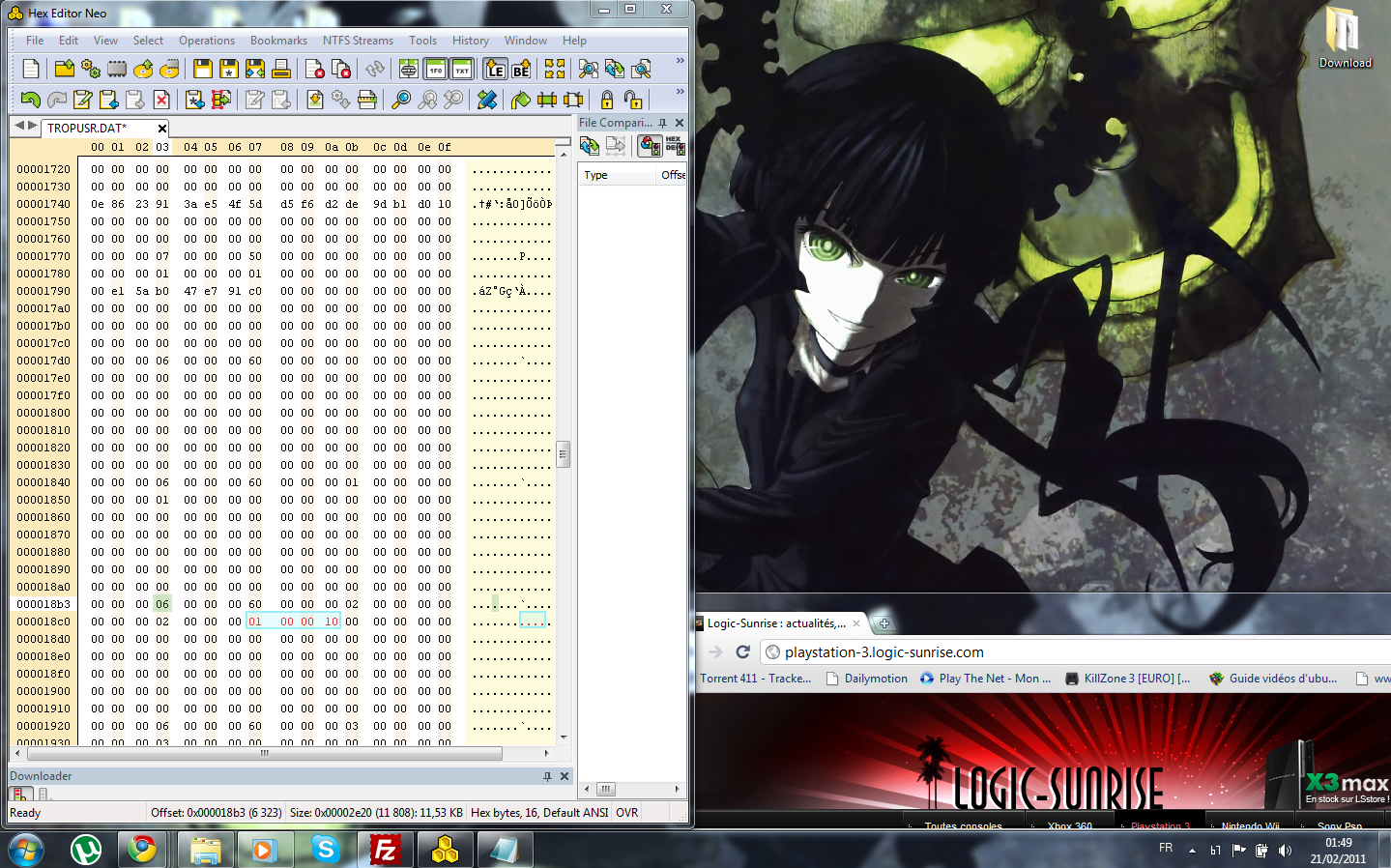
Task: Click the offset label 00001740
Action: point(43,204)
